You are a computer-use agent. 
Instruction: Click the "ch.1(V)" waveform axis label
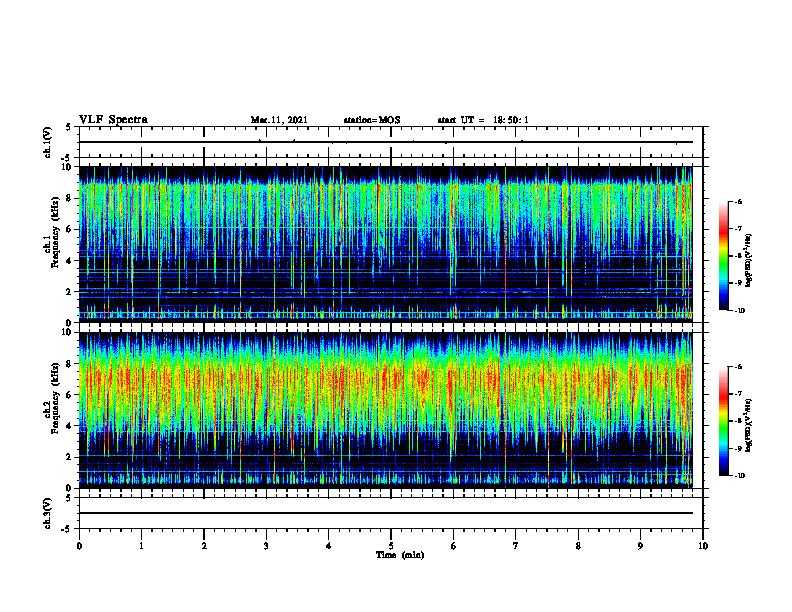(47, 142)
